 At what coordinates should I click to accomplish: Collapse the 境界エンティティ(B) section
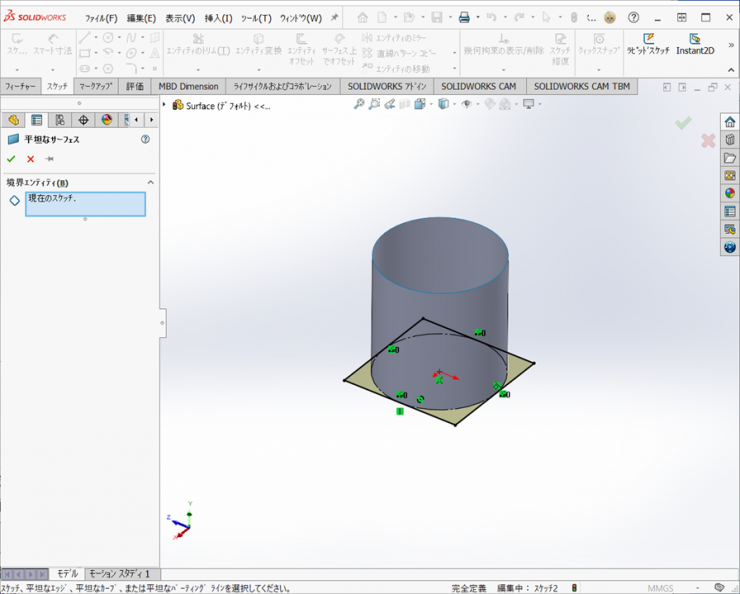point(151,183)
